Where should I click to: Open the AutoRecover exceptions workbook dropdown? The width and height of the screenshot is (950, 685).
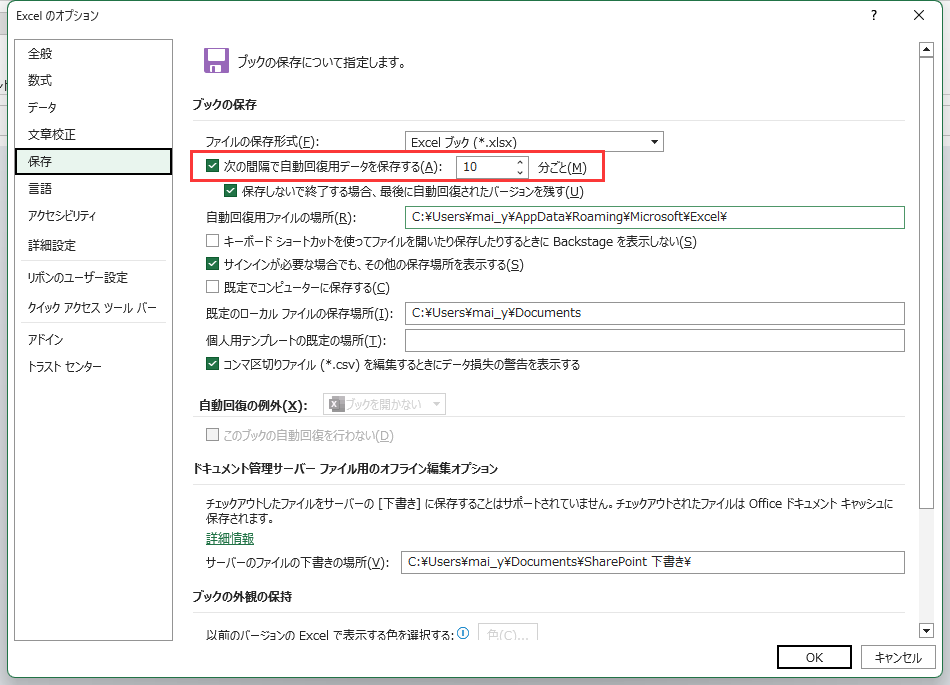pyautogui.click(x=384, y=404)
